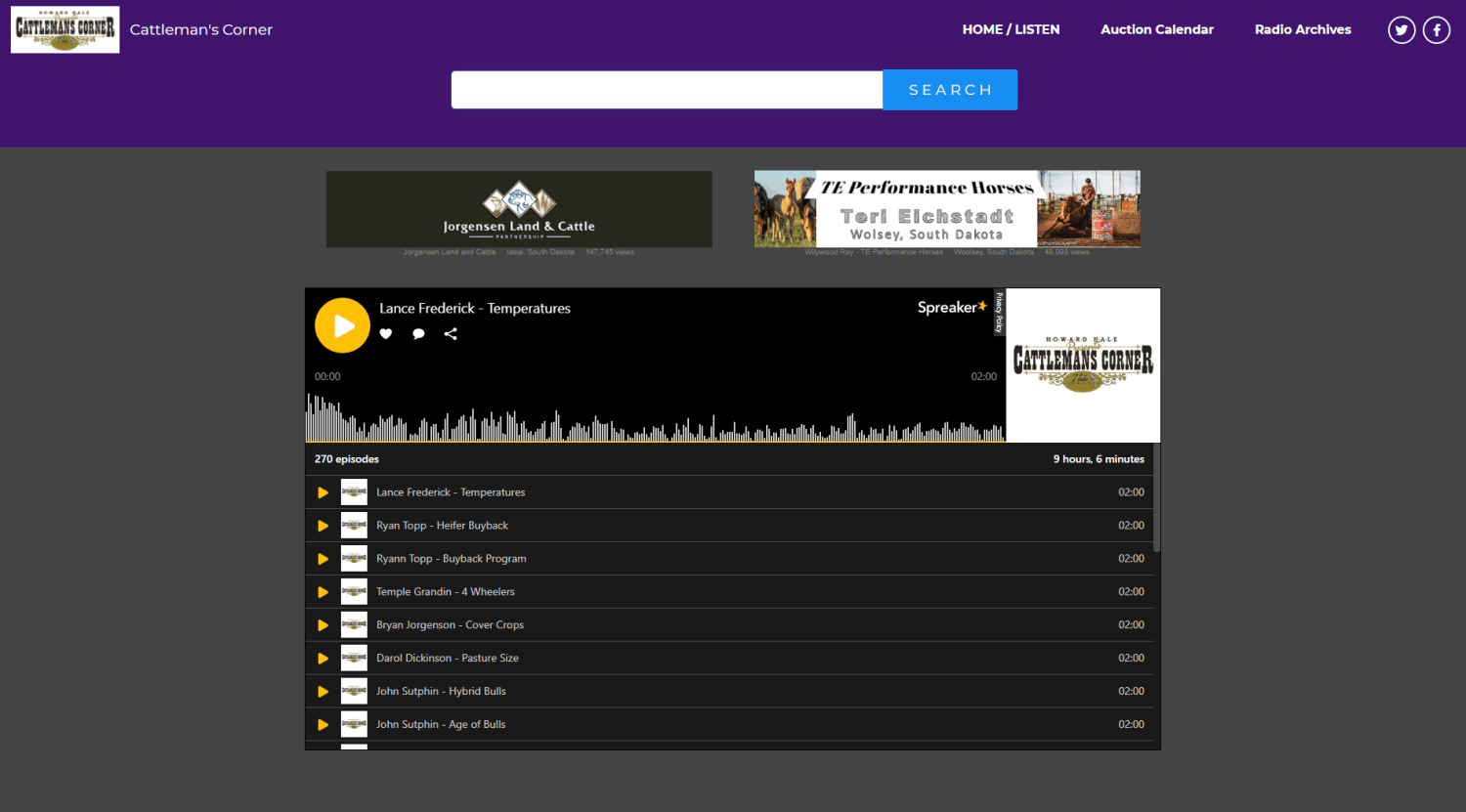Viewport: 1466px width, 812px height.
Task: Click thumbnail beside Ryan Topp - Heifer Buyback
Action: click(x=354, y=526)
